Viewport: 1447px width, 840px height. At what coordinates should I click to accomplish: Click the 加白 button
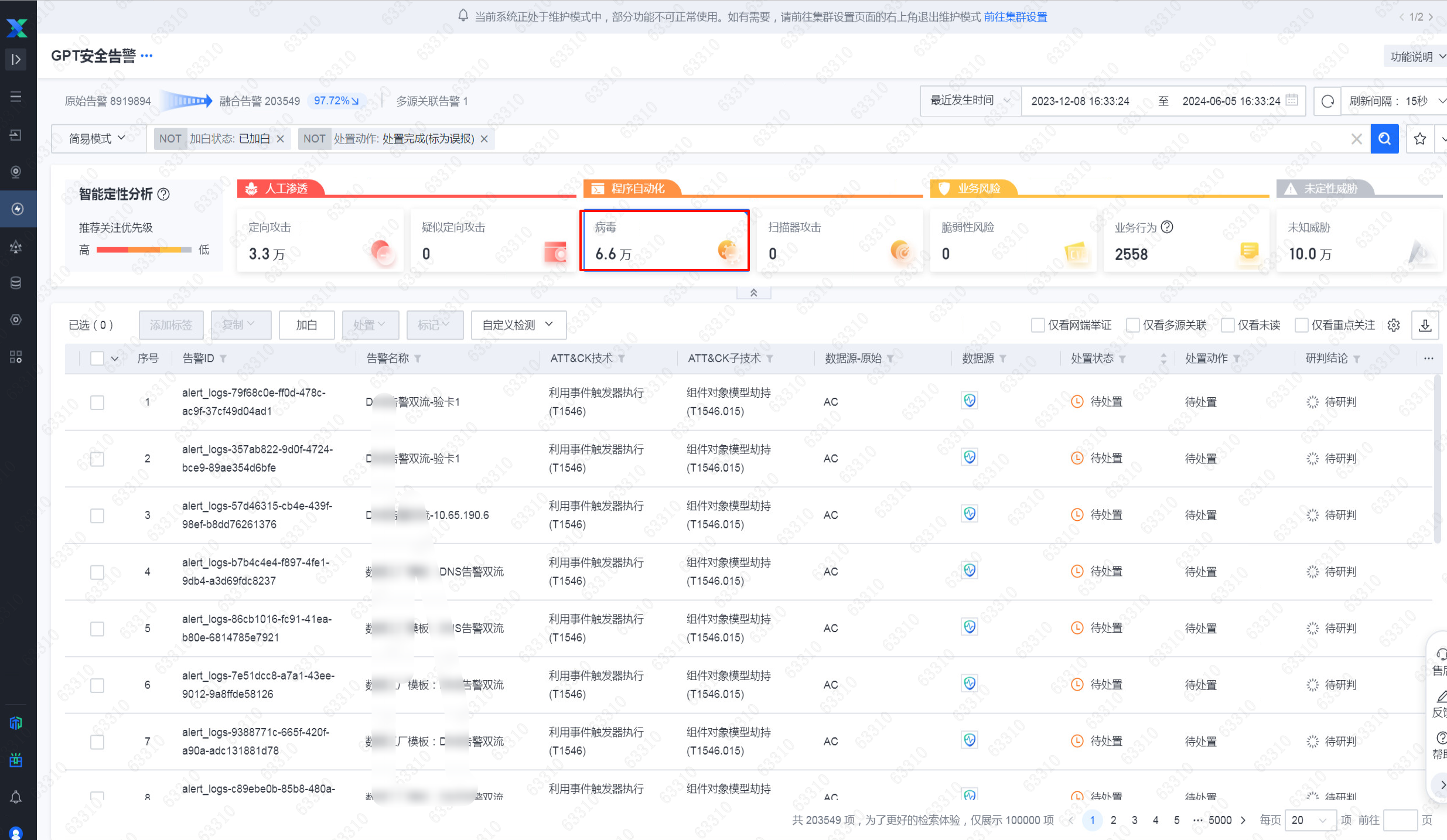tap(306, 325)
